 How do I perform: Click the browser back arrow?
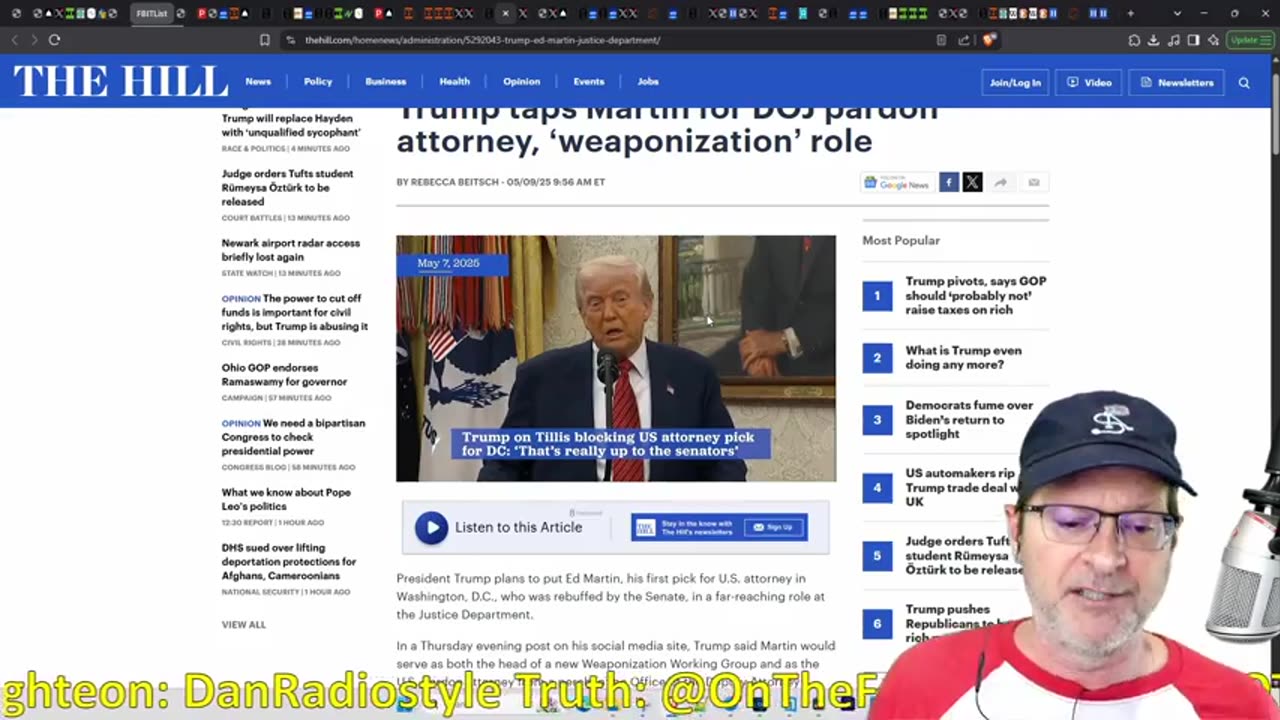pos(14,40)
